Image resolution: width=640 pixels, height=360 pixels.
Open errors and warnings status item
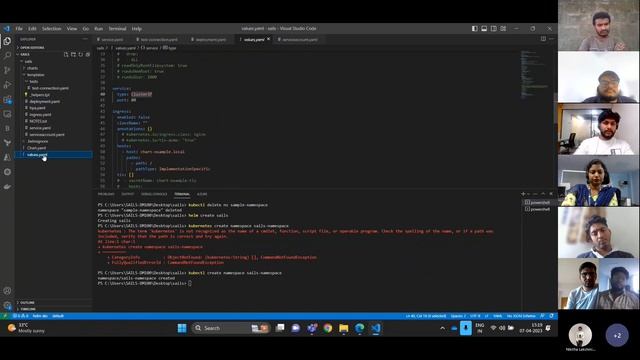point(20,316)
